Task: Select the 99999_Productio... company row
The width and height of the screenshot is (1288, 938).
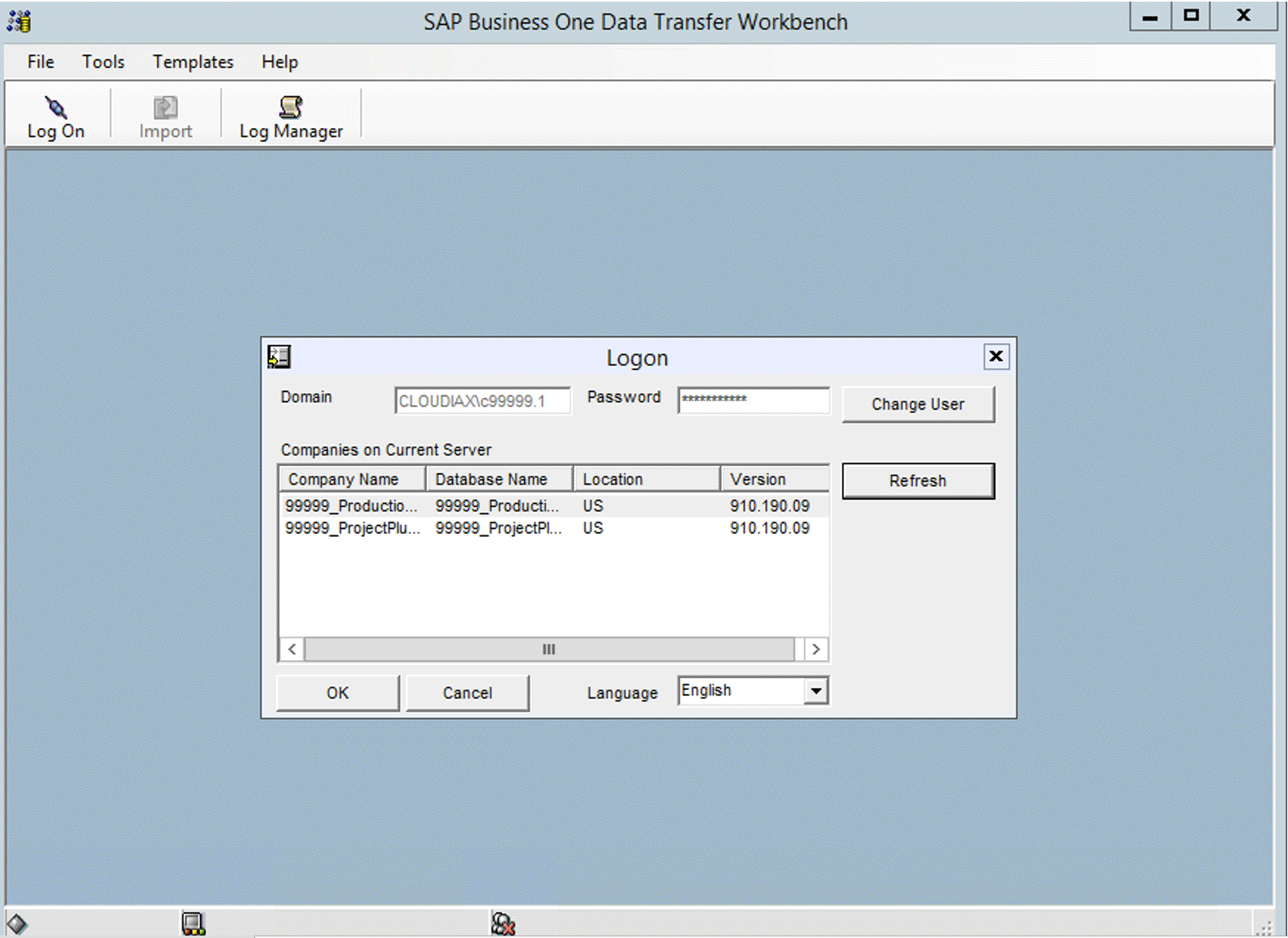Action: (553, 506)
